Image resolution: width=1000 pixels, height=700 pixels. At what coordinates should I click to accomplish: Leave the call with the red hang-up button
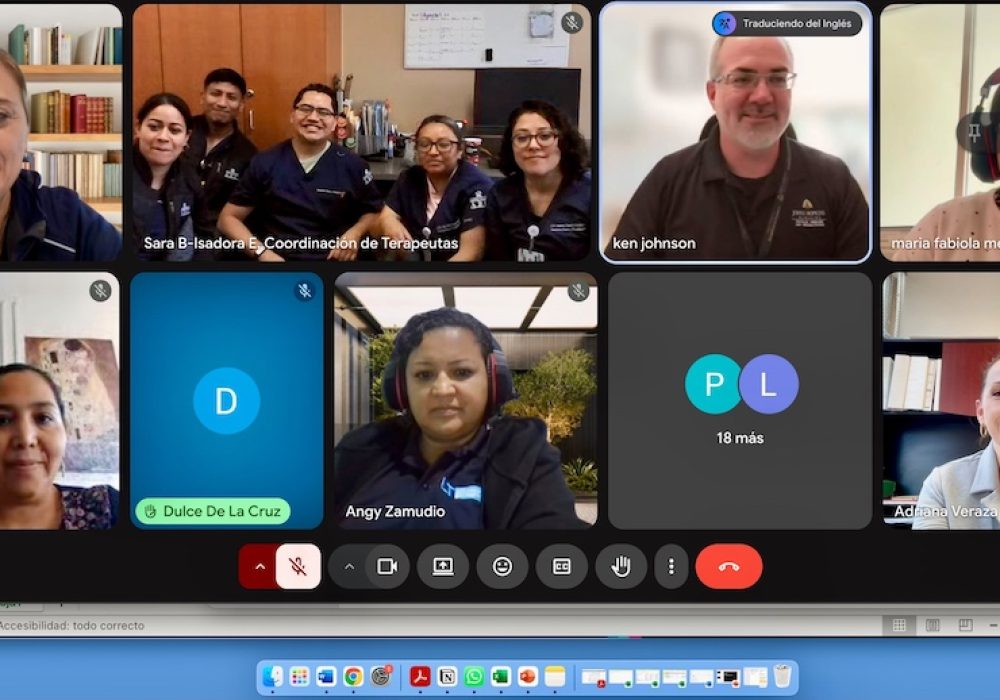tap(729, 566)
